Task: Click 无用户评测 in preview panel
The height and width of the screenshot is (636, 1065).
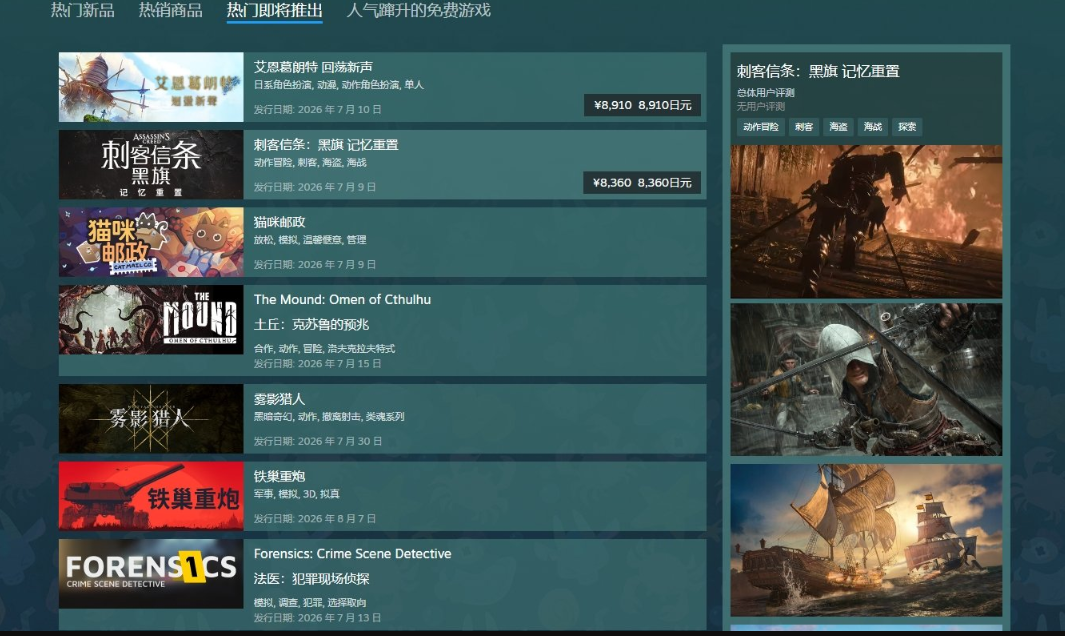Action: pos(761,107)
